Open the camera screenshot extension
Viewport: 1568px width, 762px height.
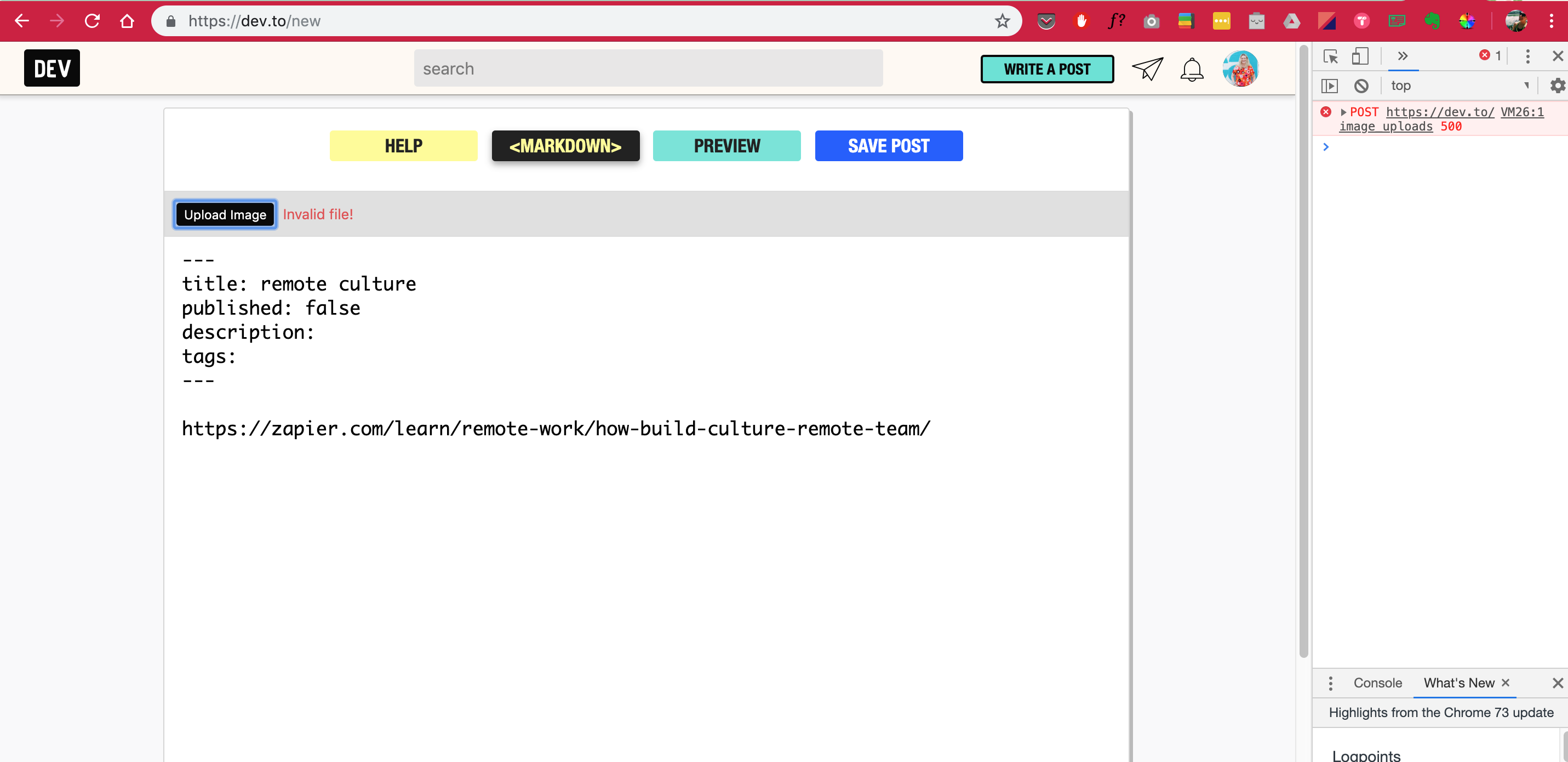pyautogui.click(x=1151, y=21)
